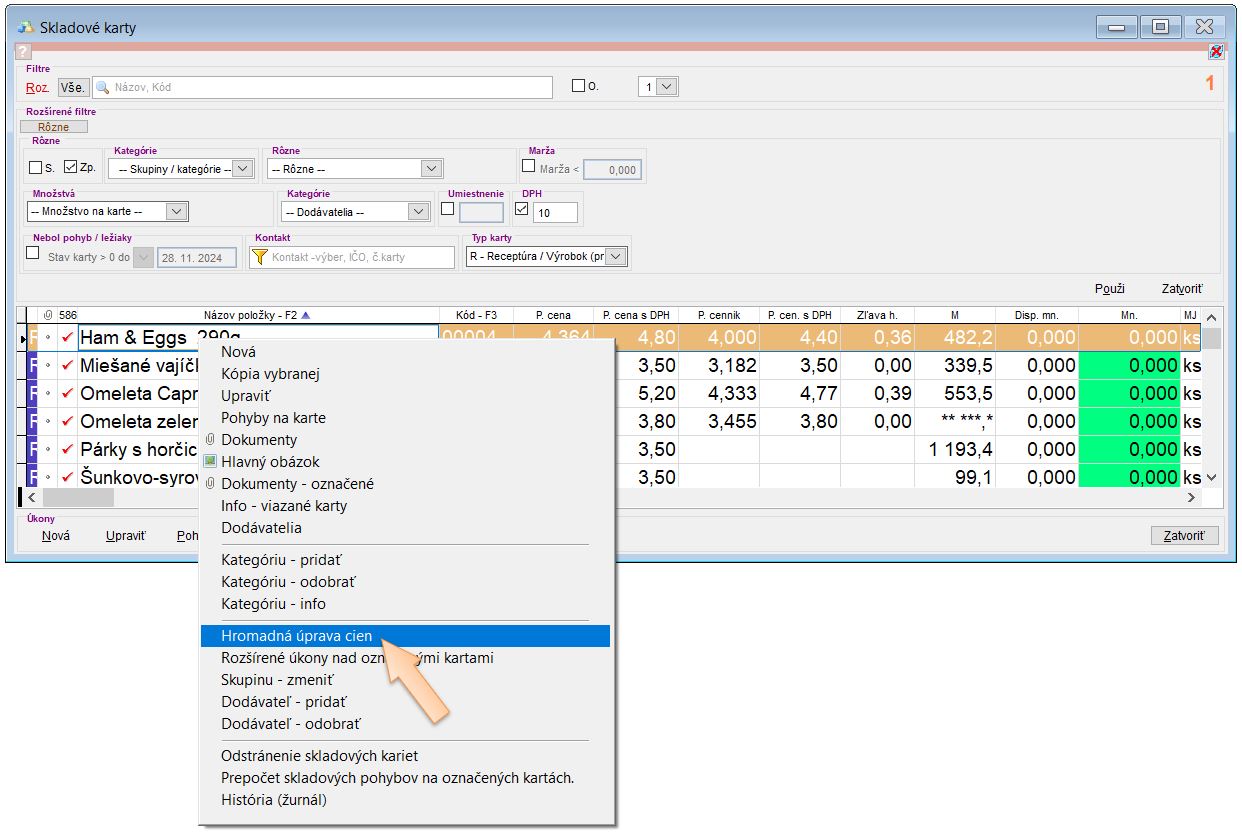The width and height of the screenshot is (1242, 834).
Task: Click the red X icon below title bar
Action: pyautogui.click(x=1215, y=52)
